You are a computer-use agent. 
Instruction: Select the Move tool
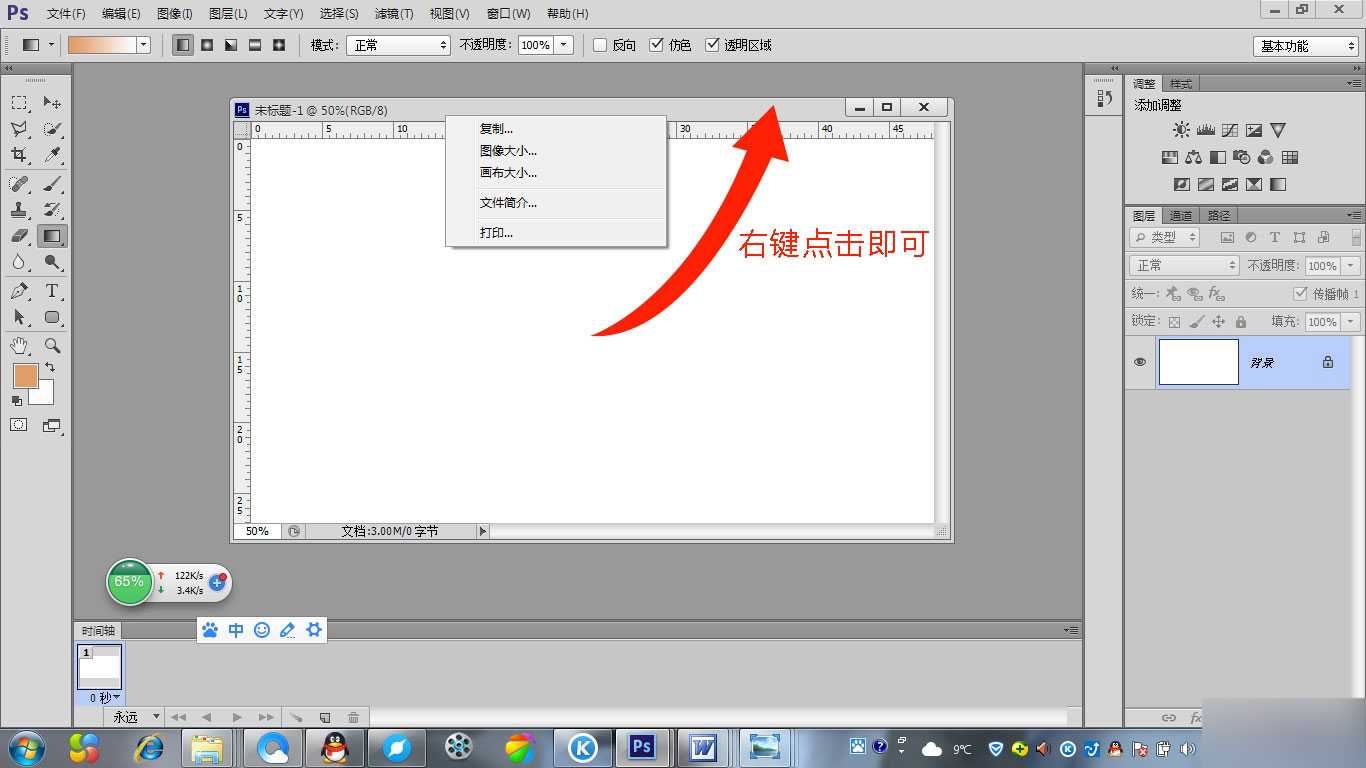tap(52, 103)
